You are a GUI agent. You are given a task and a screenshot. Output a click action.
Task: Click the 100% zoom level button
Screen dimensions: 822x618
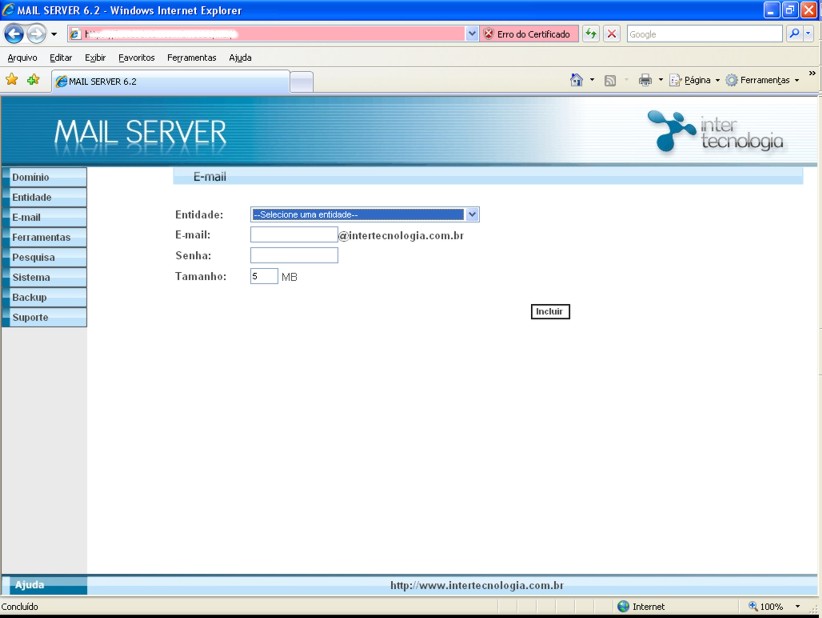pos(766,606)
